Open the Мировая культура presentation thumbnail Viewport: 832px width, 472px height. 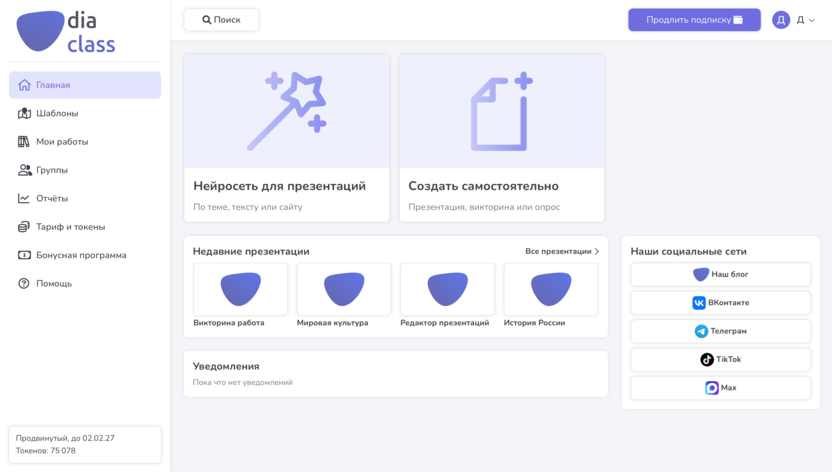click(344, 290)
